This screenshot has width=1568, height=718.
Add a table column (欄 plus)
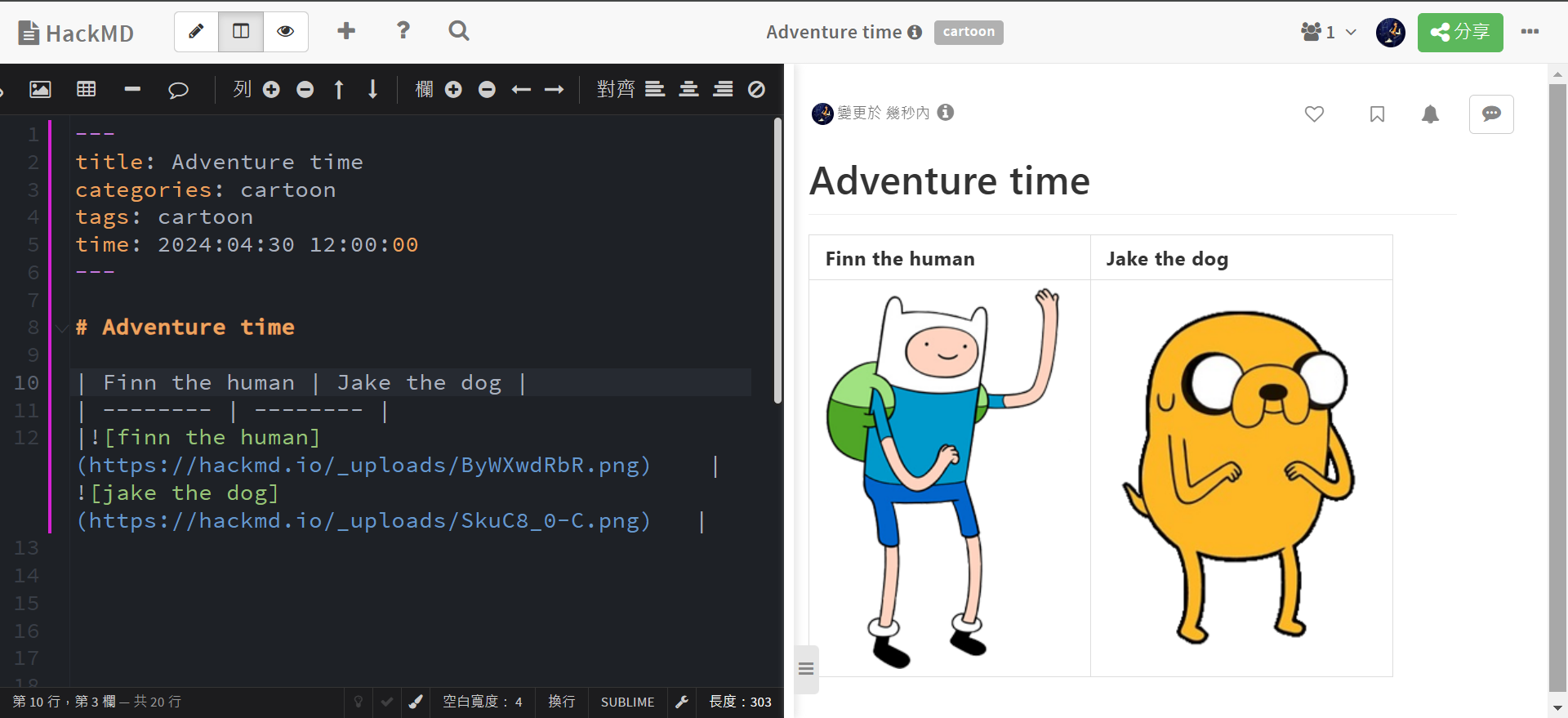[453, 89]
